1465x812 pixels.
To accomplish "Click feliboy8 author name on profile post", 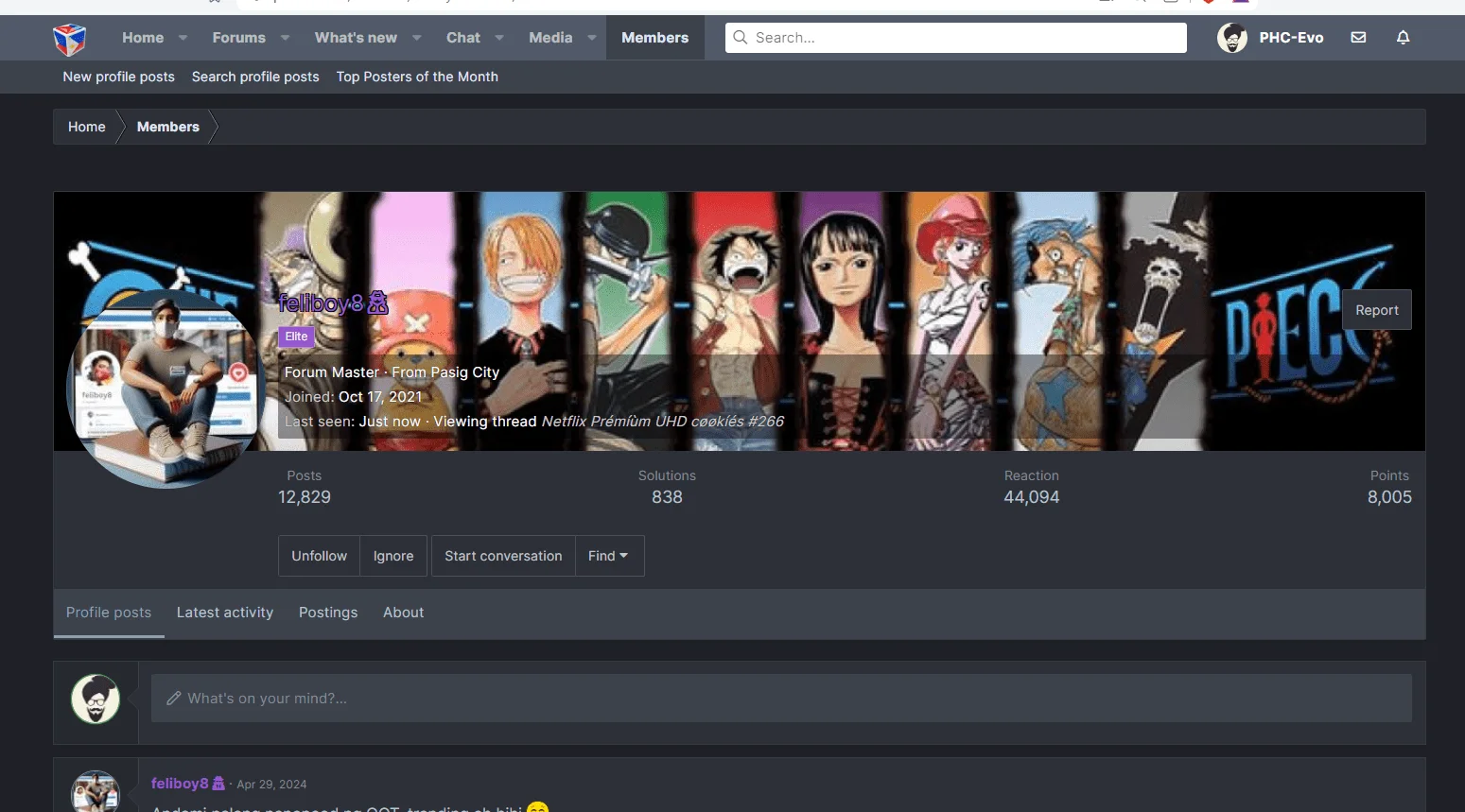I will pyautogui.click(x=180, y=784).
